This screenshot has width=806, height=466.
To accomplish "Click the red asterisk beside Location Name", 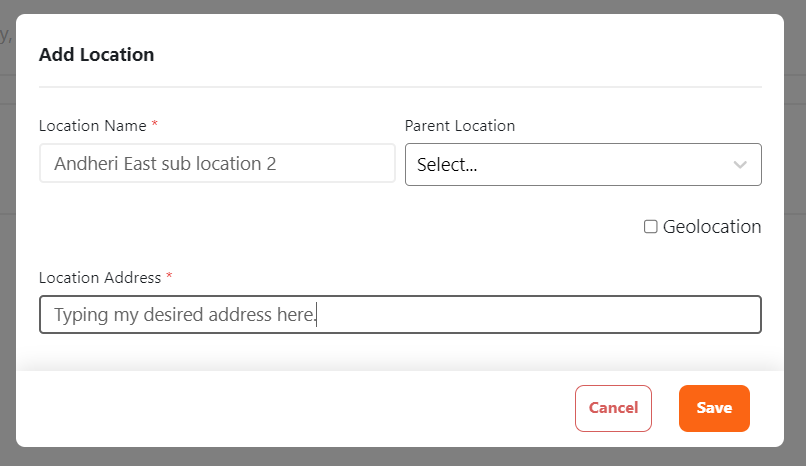I will click(155, 126).
